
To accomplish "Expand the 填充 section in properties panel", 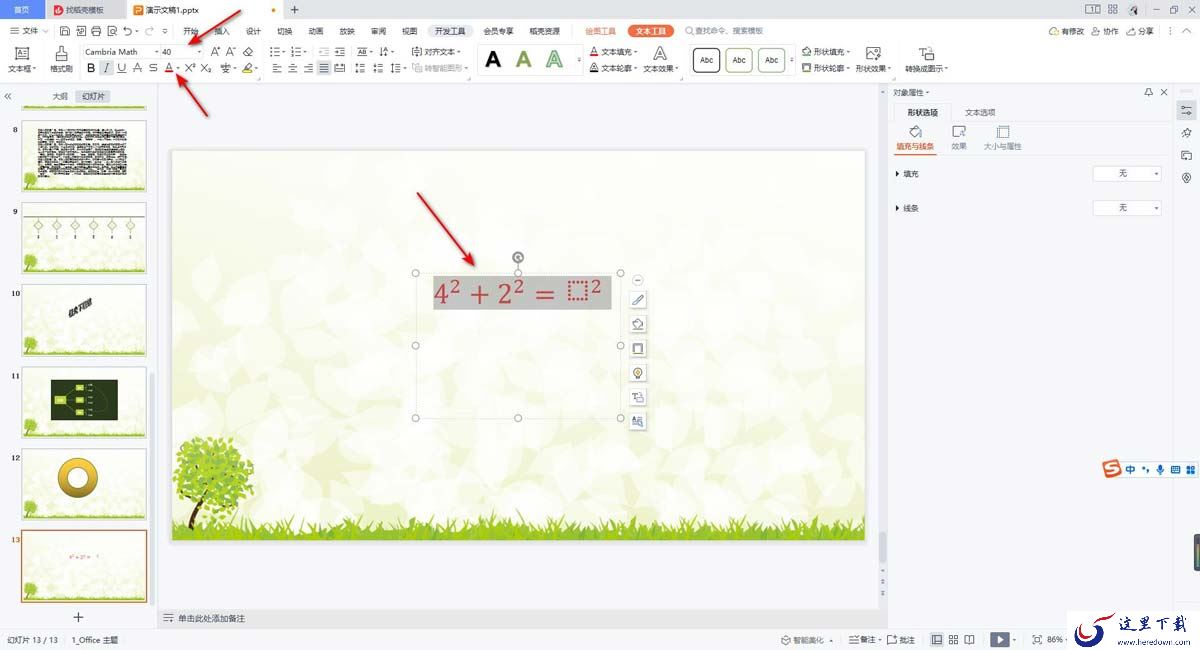I will coord(897,174).
